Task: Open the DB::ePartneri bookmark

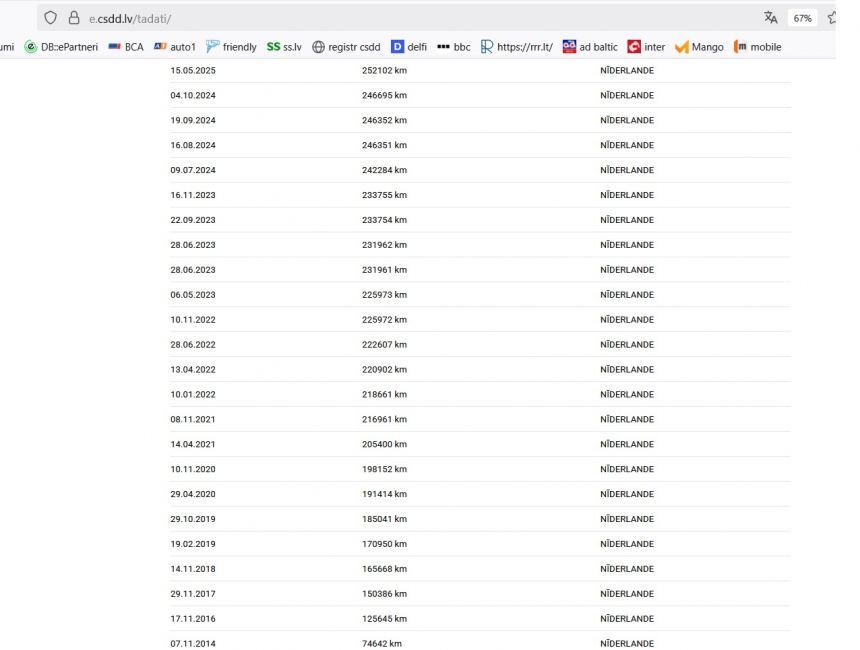Action: click(61, 47)
